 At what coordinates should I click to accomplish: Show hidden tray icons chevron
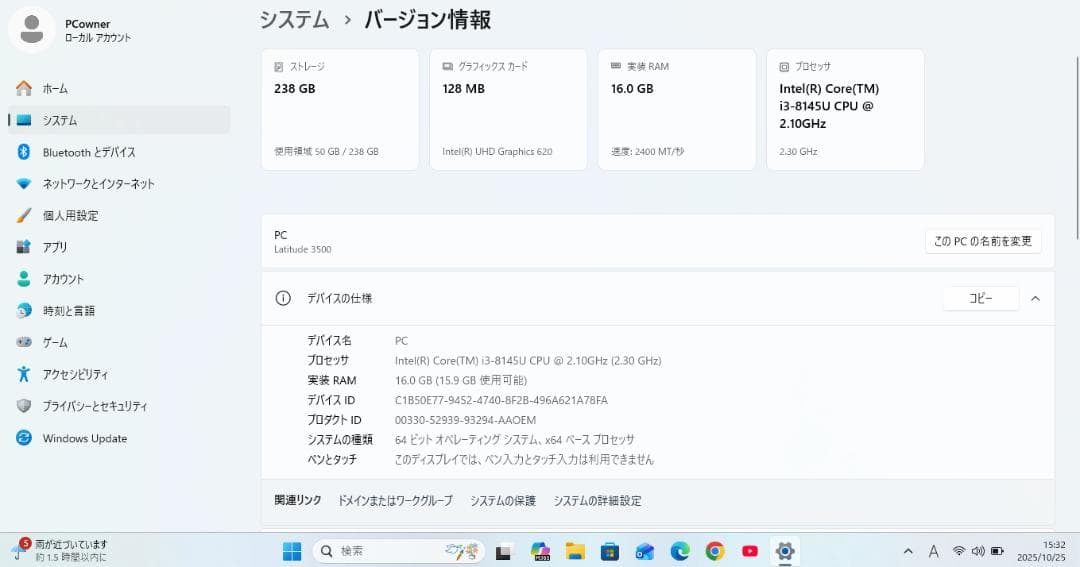(908, 551)
